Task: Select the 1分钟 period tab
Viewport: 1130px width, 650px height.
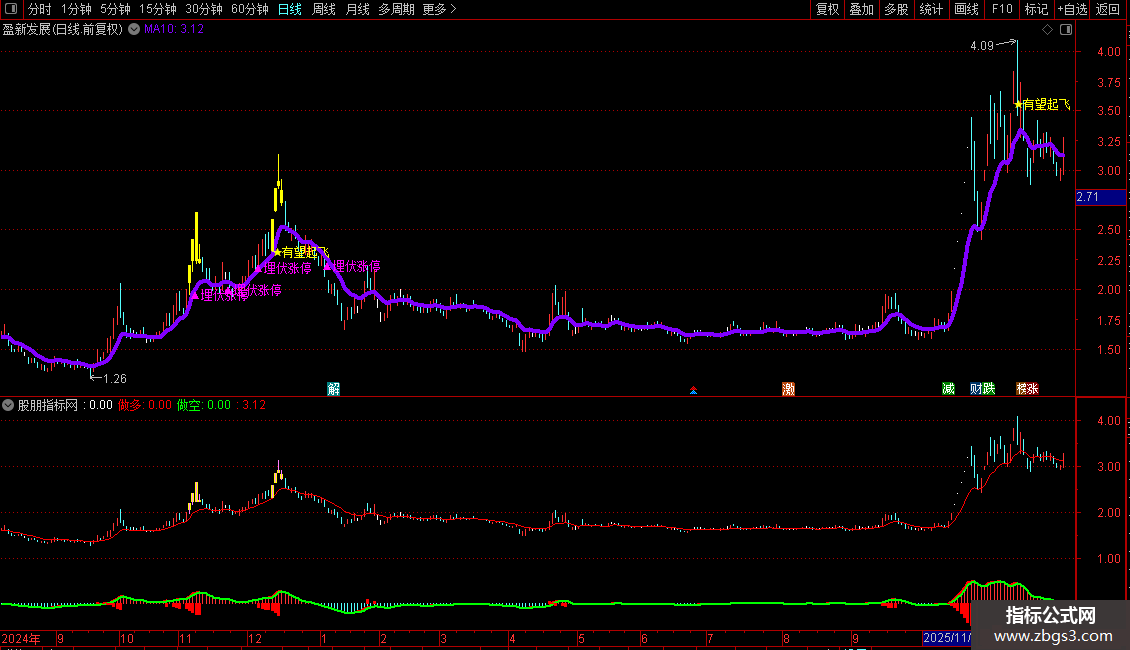Action: point(76,9)
